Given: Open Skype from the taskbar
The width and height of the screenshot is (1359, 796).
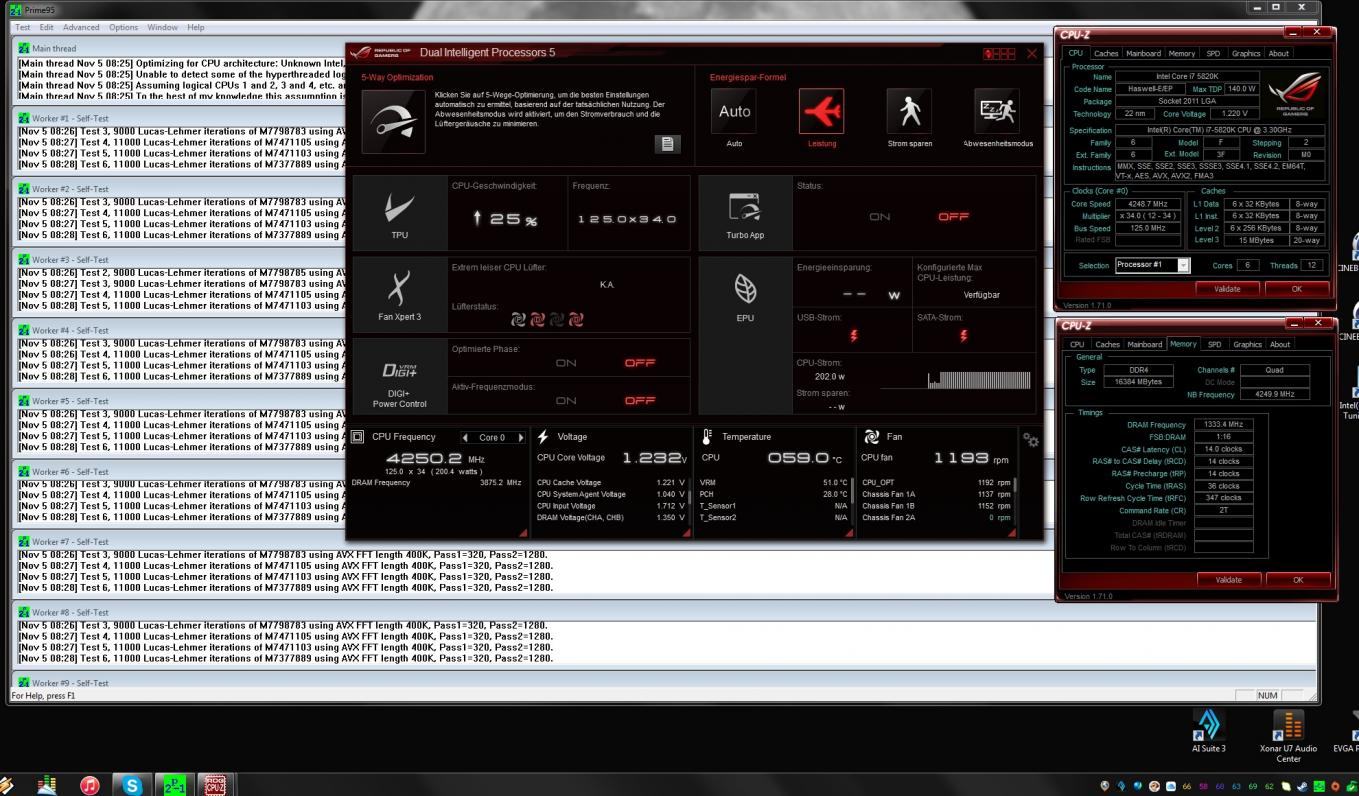Looking at the screenshot, I should click(x=131, y=785).
